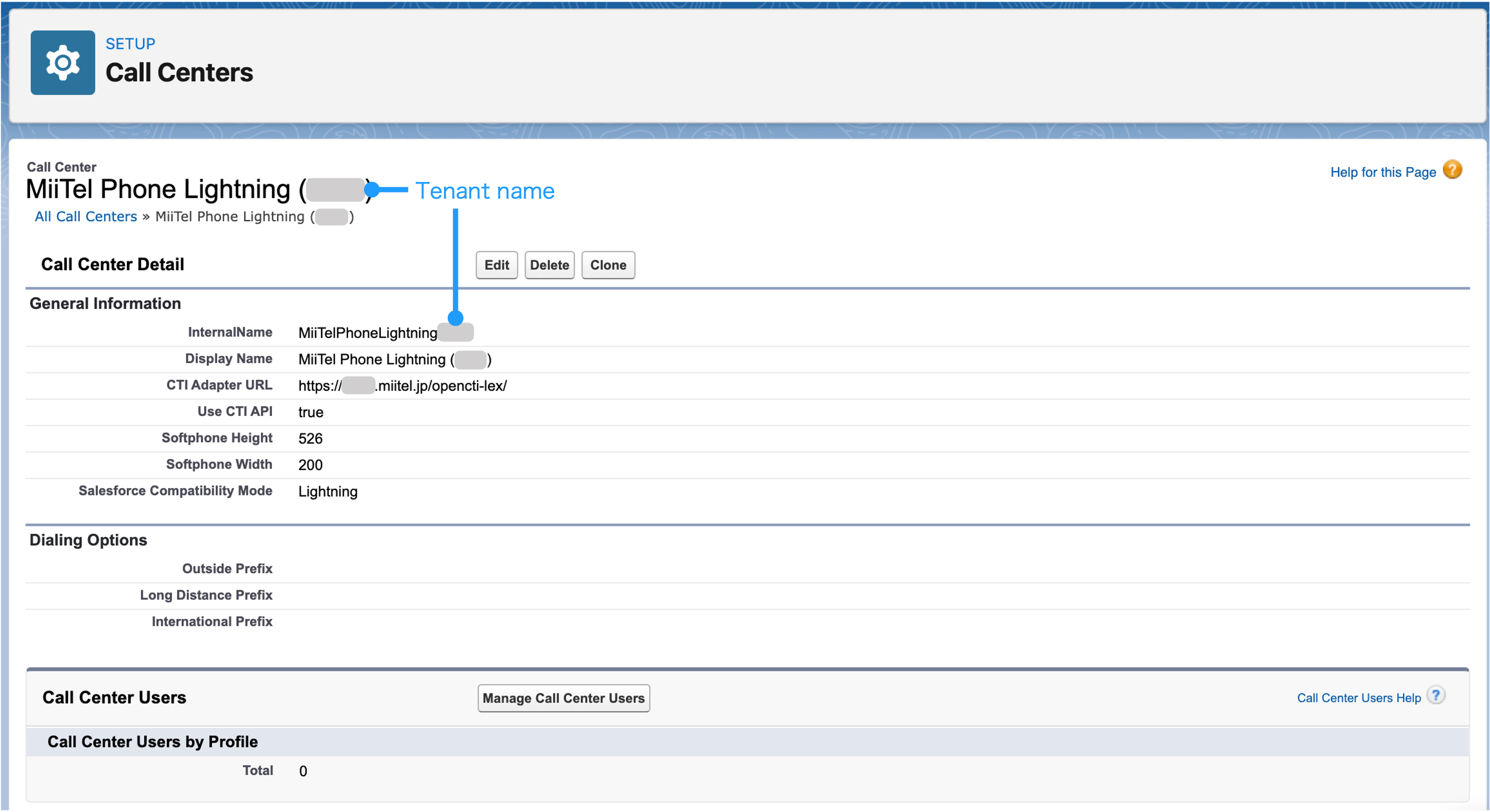
Task: Go to All Call Centers link
Action: tap(86, 217)
